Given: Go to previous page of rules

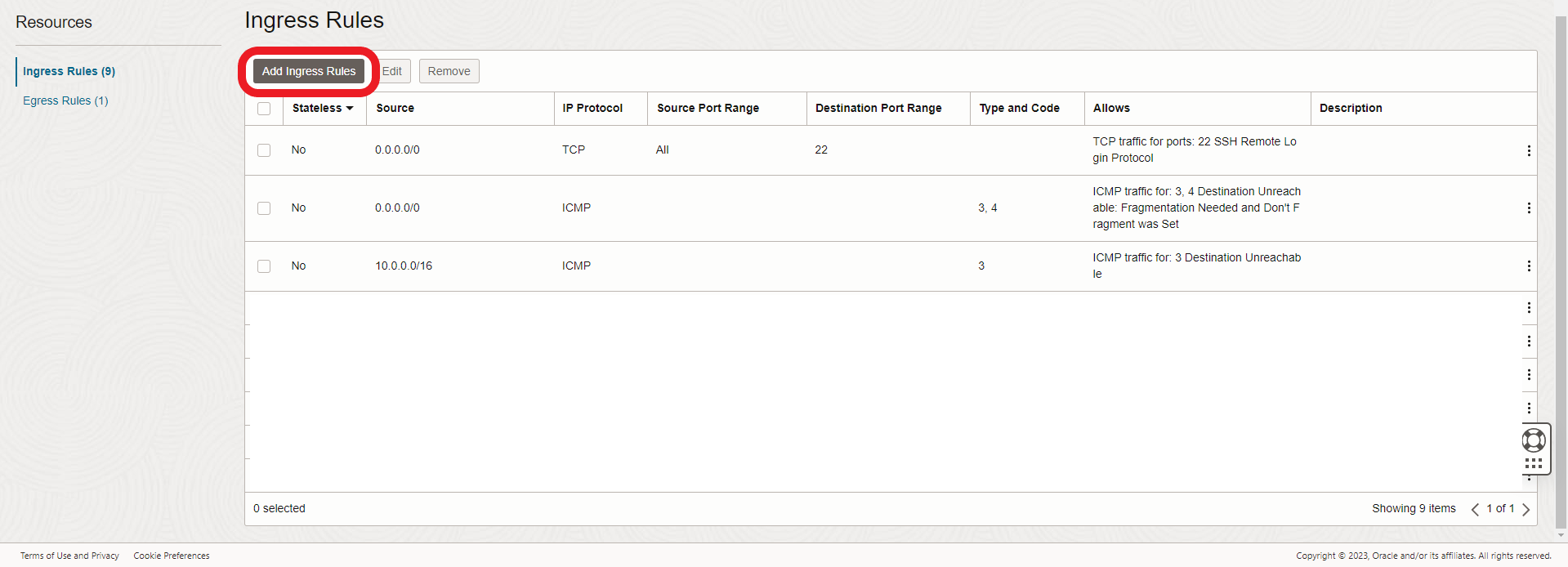Looking at the screenshot, I should 1475,509.
